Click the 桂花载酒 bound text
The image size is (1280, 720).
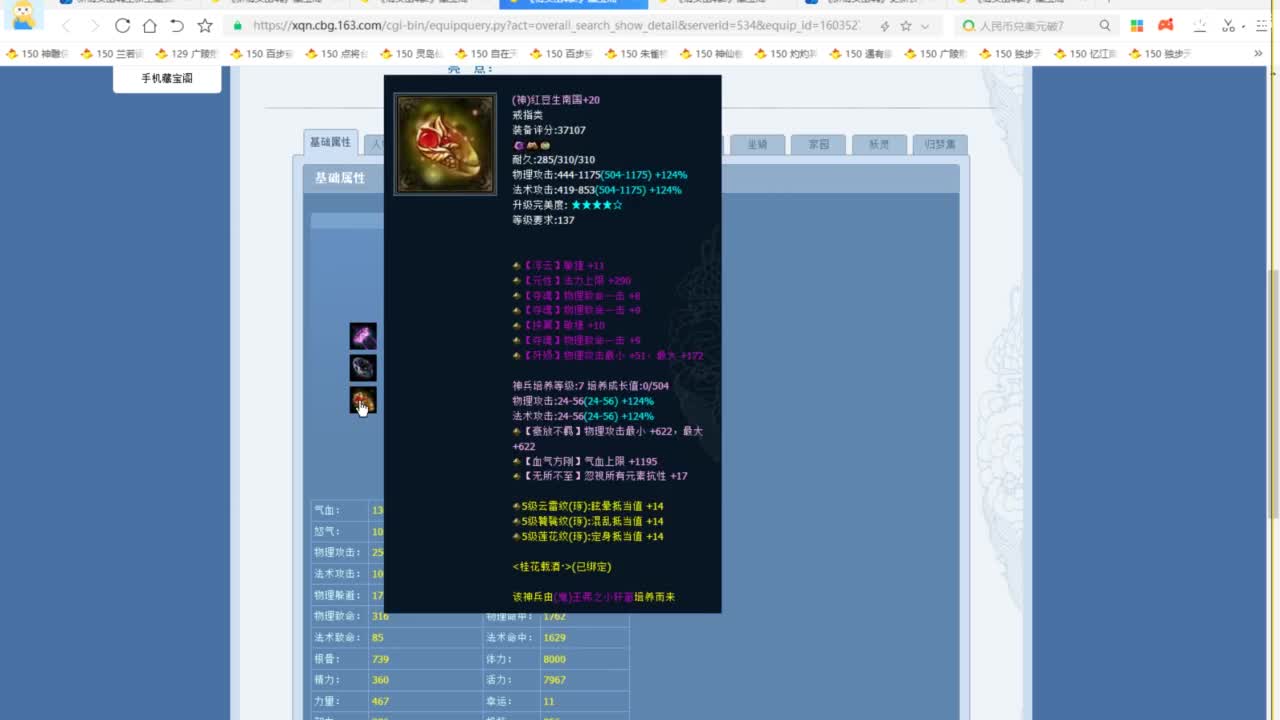(x=561, y=567)
